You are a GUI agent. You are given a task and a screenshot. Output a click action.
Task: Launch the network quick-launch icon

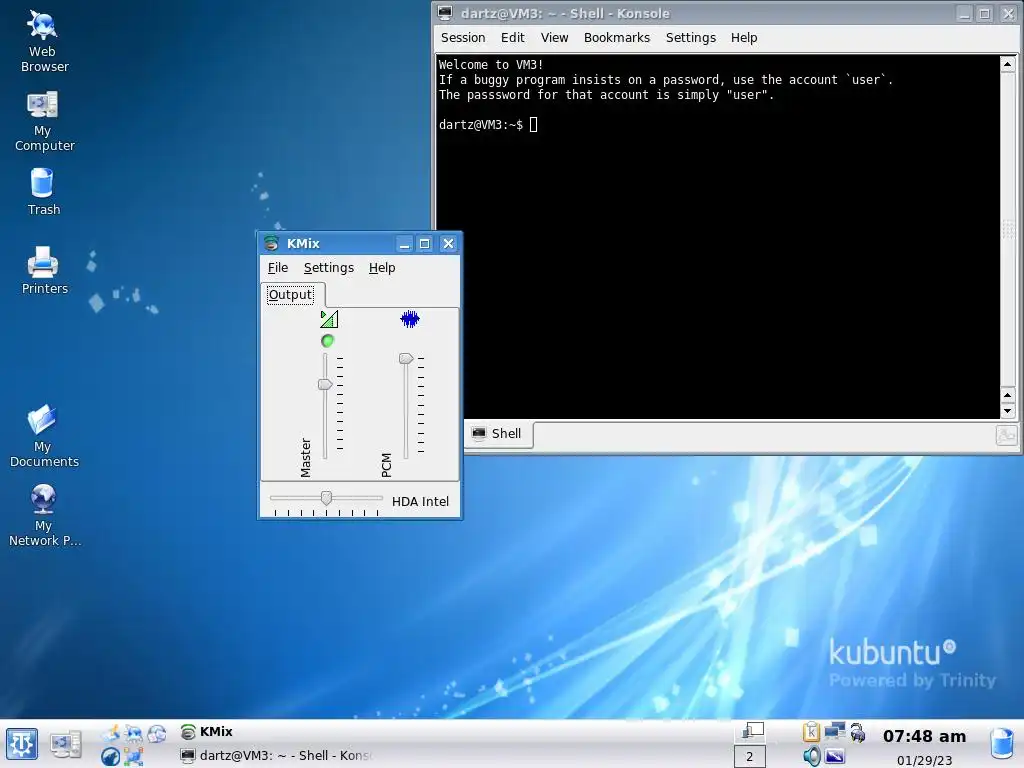pyautogui.click(x=133, y=756)
